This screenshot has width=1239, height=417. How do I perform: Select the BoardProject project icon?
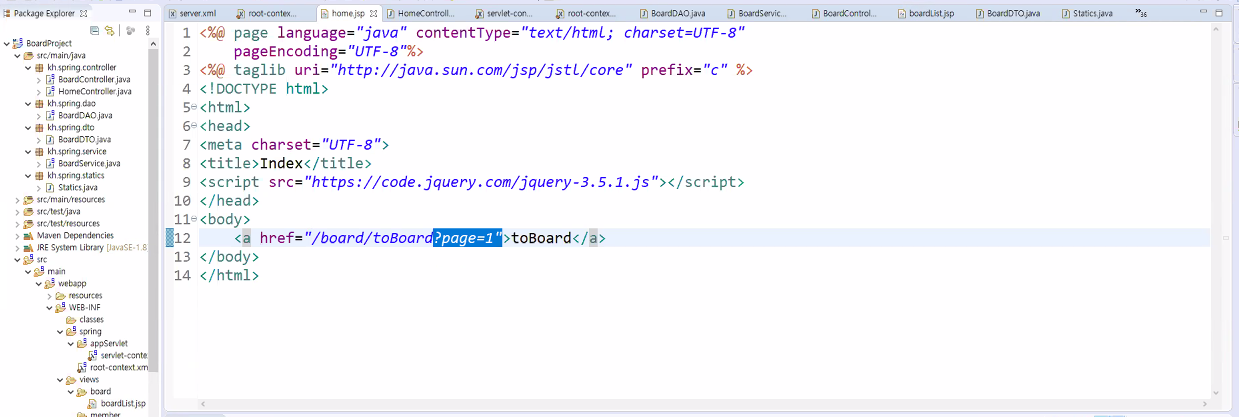point(19,43)
